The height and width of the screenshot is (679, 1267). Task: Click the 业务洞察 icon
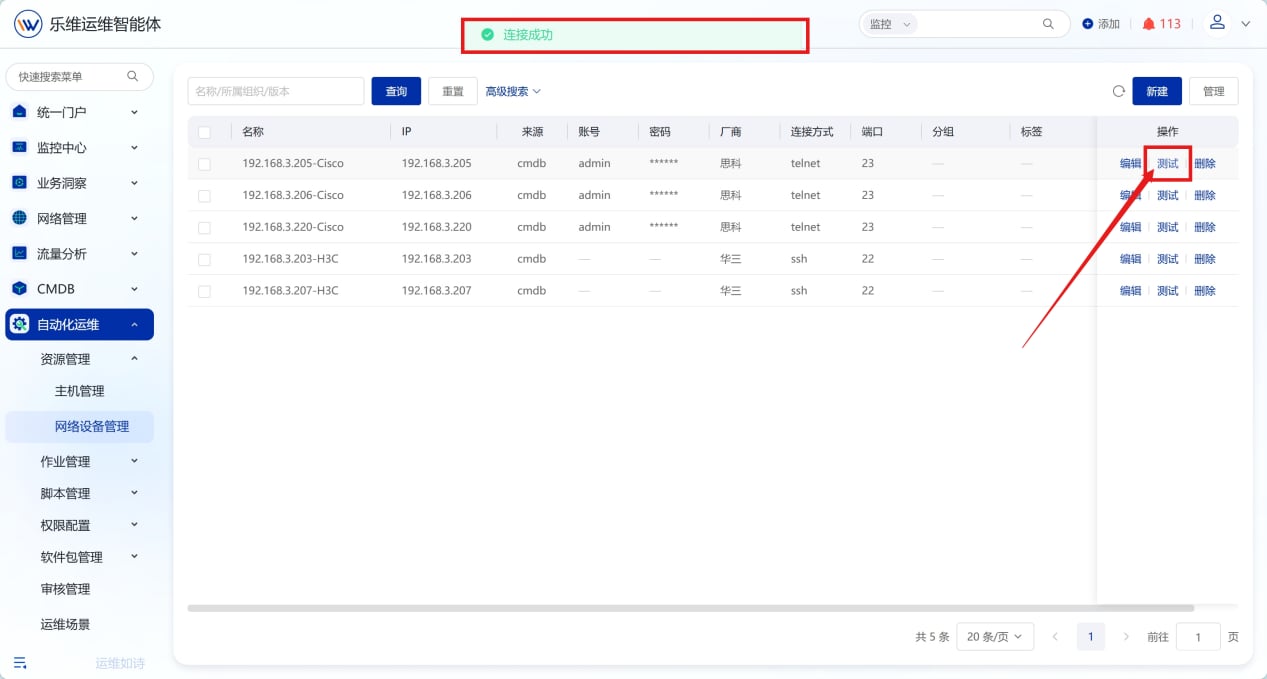pyautogui.click(x=19, y=183)
